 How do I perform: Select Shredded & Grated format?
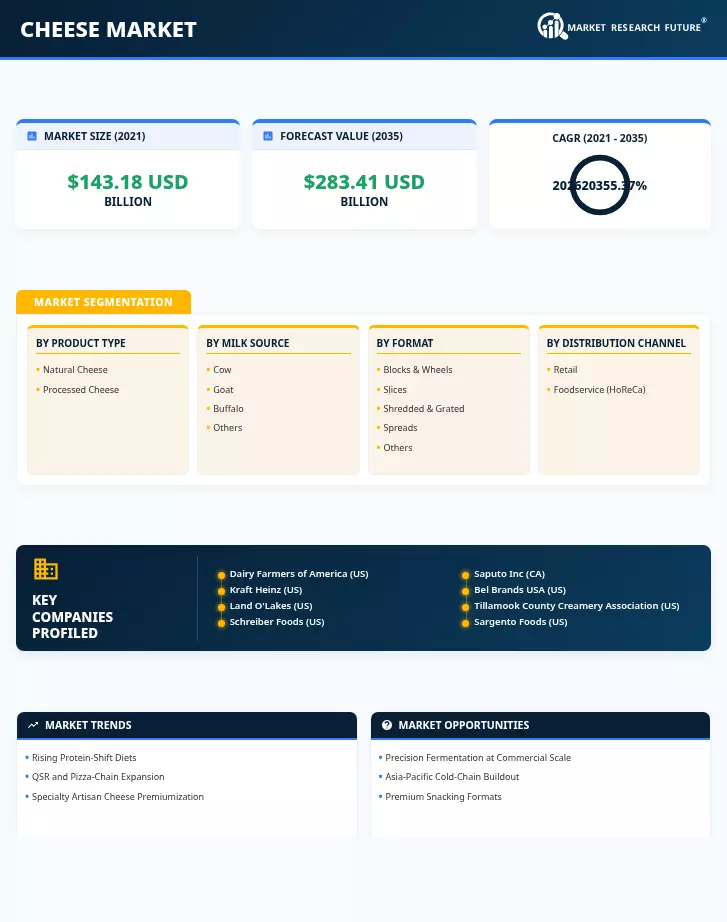tap(423, 409)
